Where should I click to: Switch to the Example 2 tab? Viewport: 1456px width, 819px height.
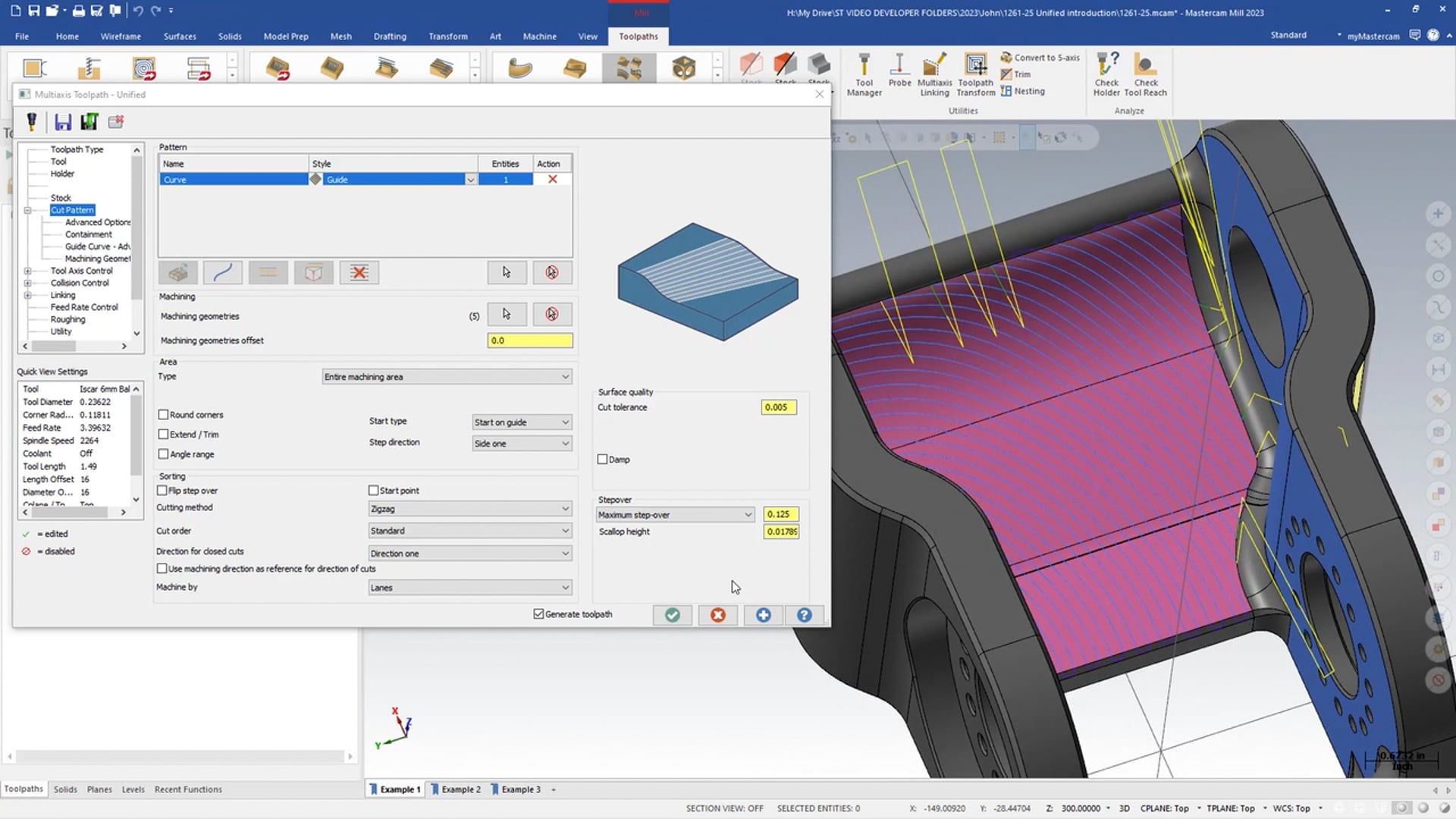[x=459, y=789]
